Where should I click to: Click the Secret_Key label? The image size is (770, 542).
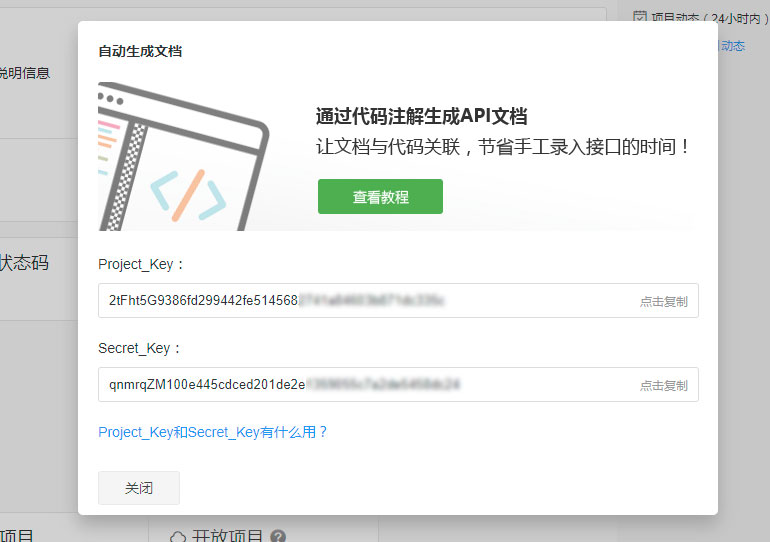139,349
